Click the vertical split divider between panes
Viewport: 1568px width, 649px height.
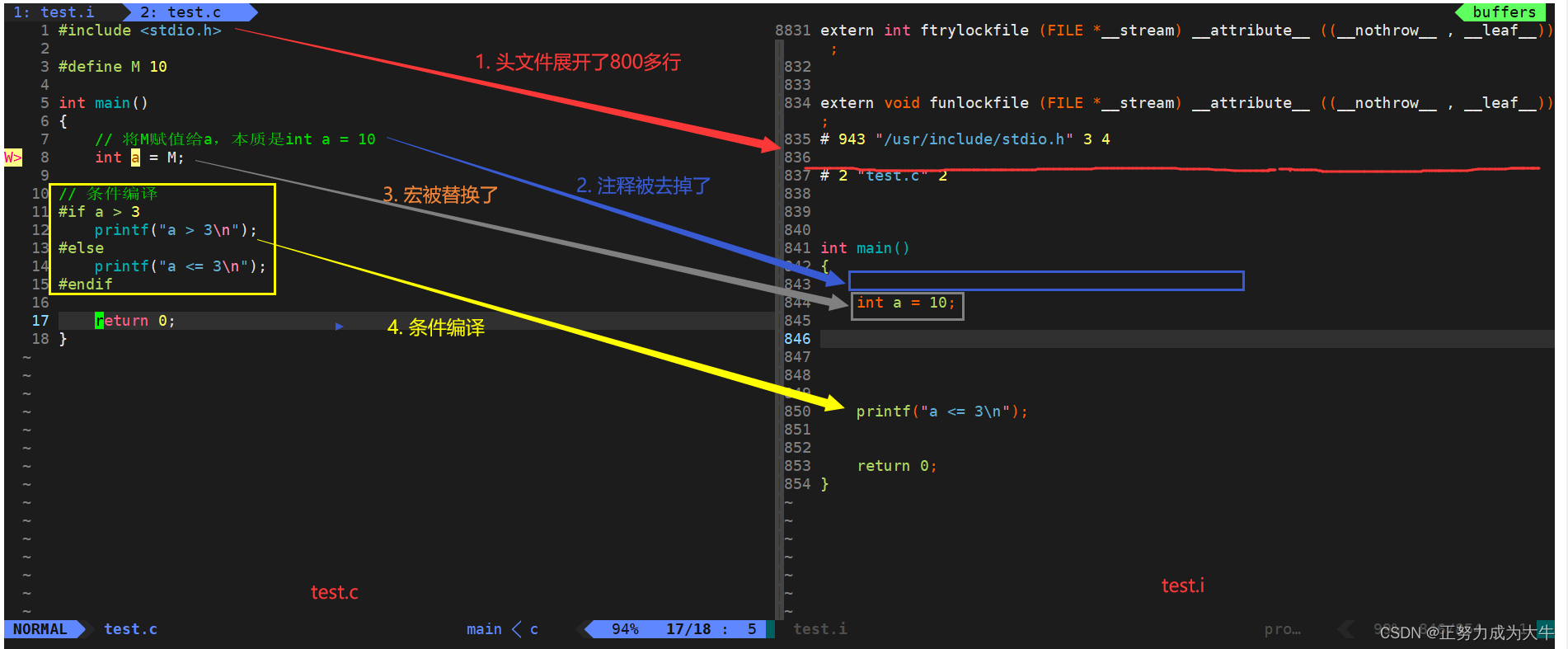(778, 330)
